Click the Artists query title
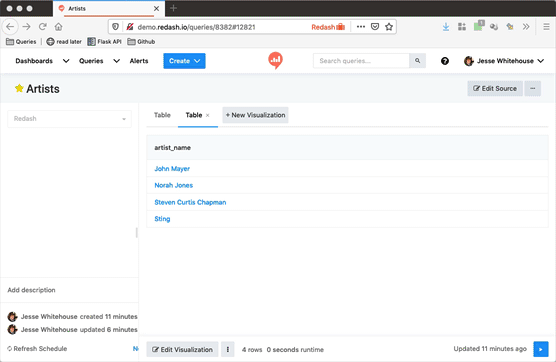Screen dimensions: 556x362 (x=43, y=89)
